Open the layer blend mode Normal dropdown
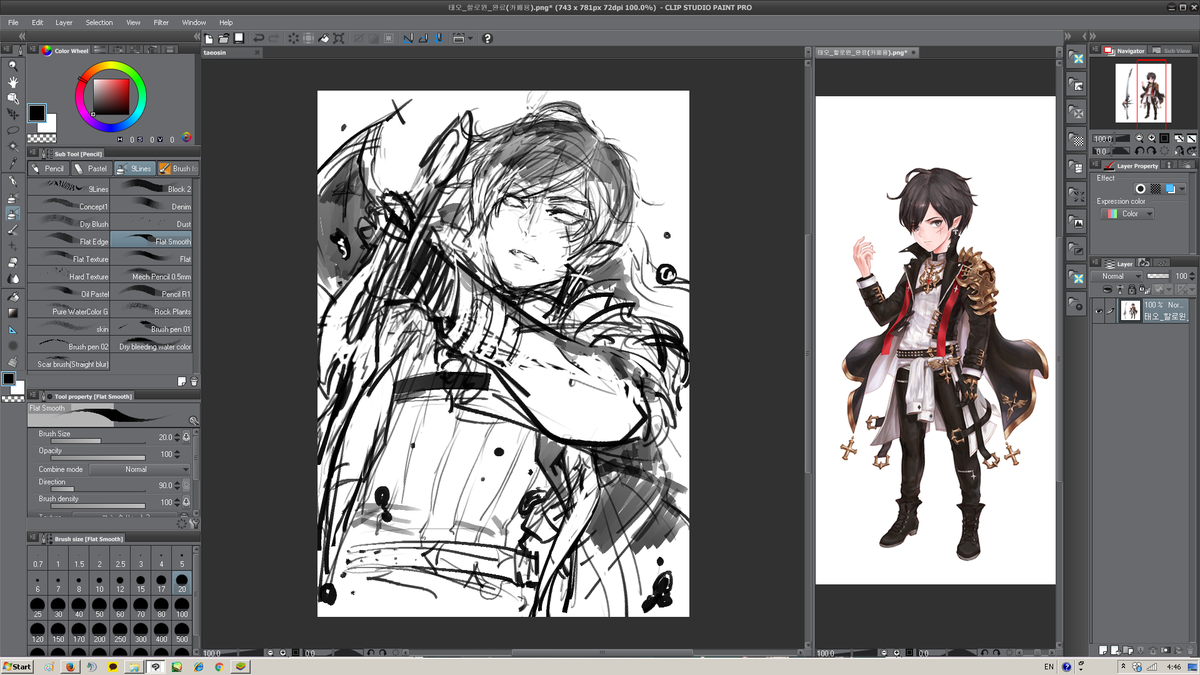This screenshot has width=1200, height=675. pyautogui.click(x=1118, y=276)
